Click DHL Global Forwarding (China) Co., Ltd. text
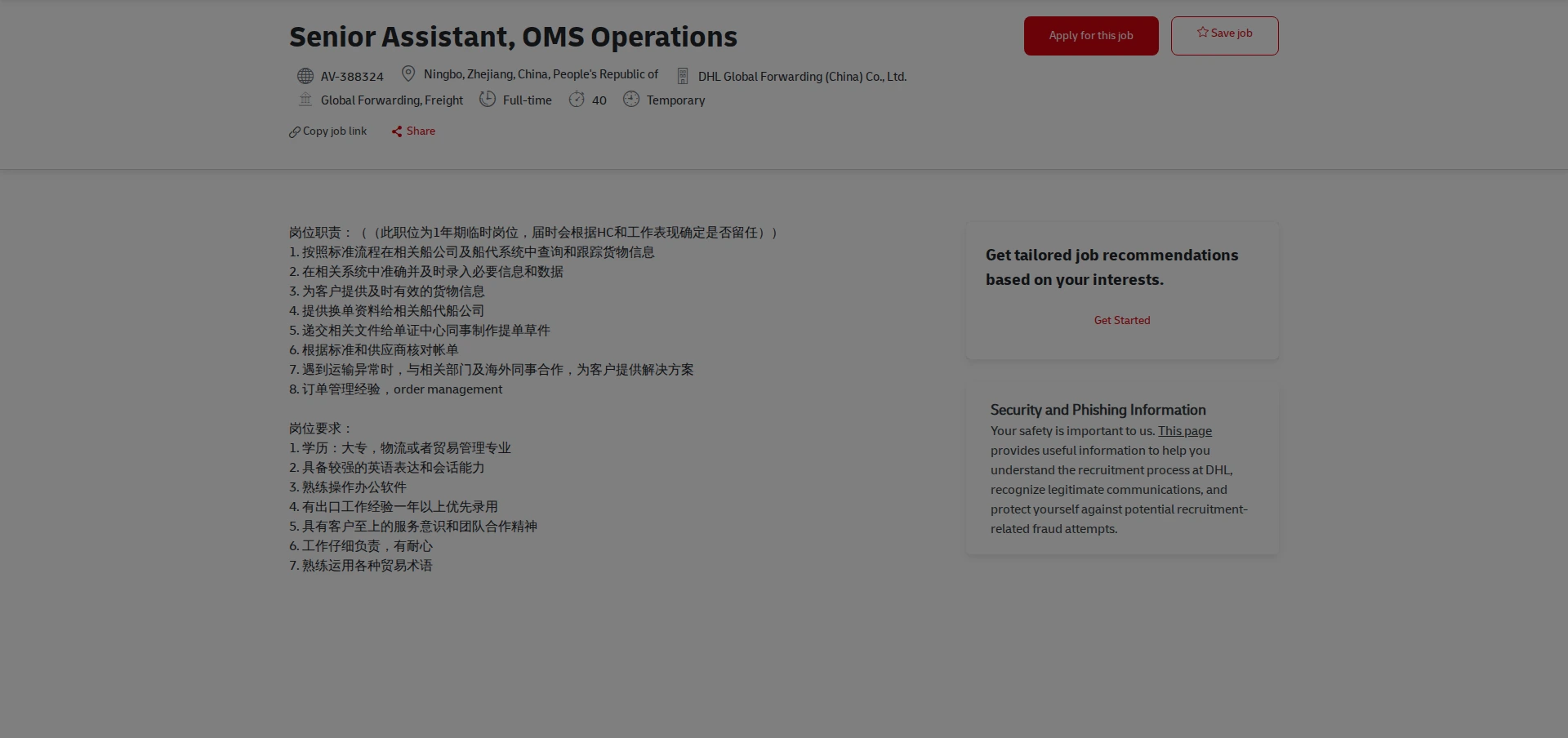Screen dimensions: 1568x738 coord(802,77)
